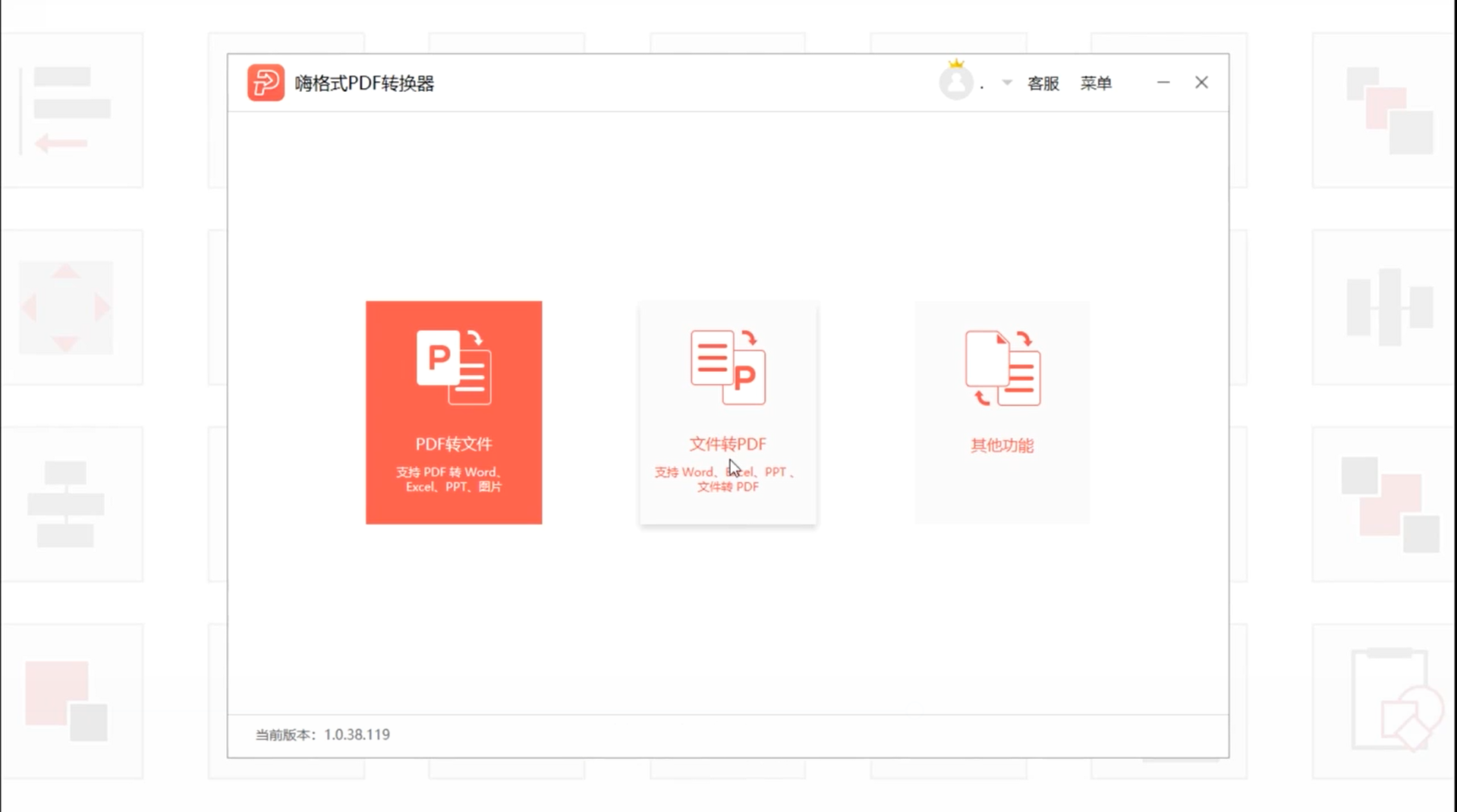Image resolution: width=1457 pixels, height=812 pixels.
Task: Click the 嗨格式PDF转换器 app logo
Action: [266, 83]
